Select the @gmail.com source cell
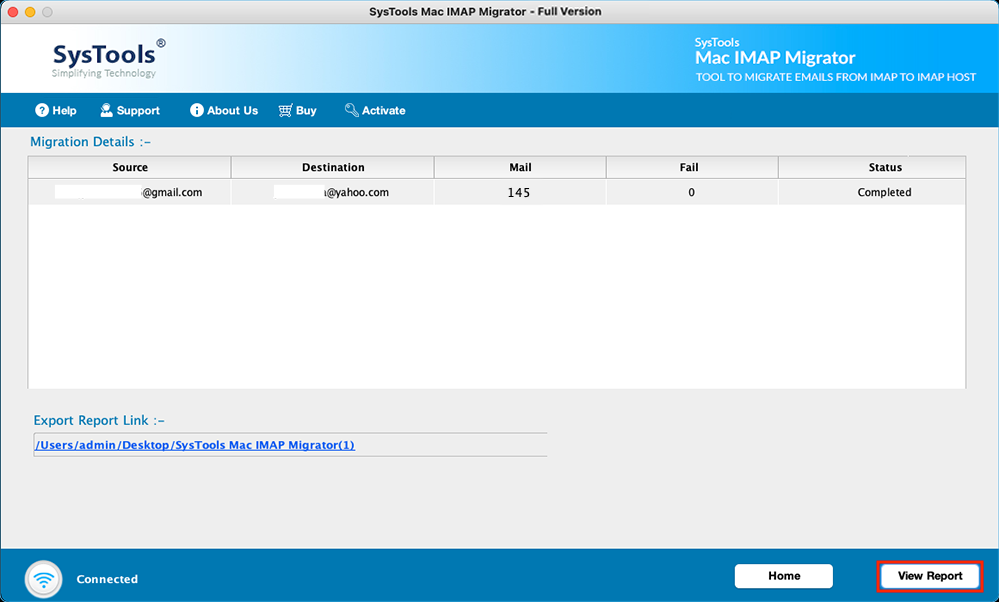The image size is (999, 602). [x=130, y=192]
